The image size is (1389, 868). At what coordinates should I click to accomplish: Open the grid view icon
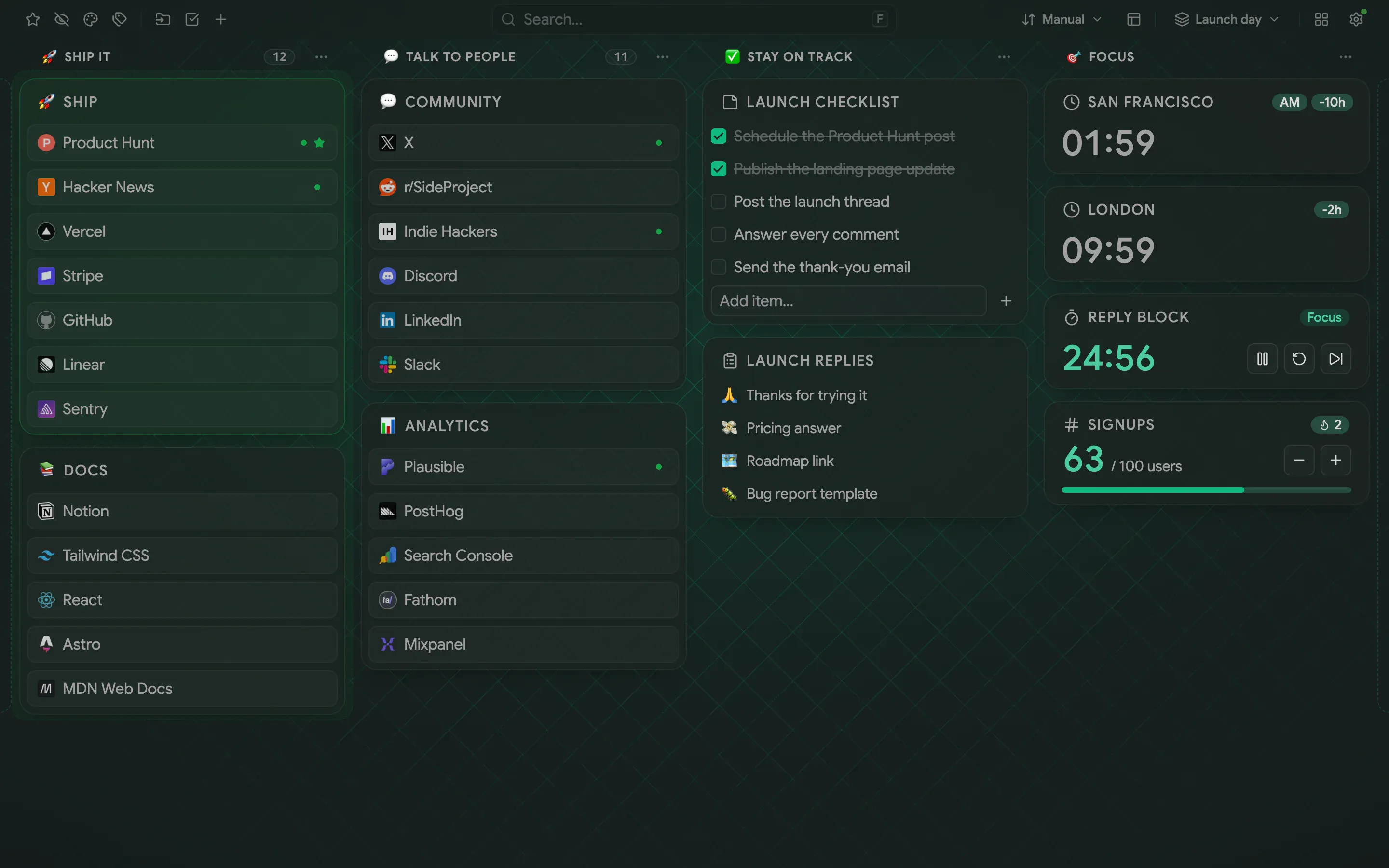(1321, 19)
